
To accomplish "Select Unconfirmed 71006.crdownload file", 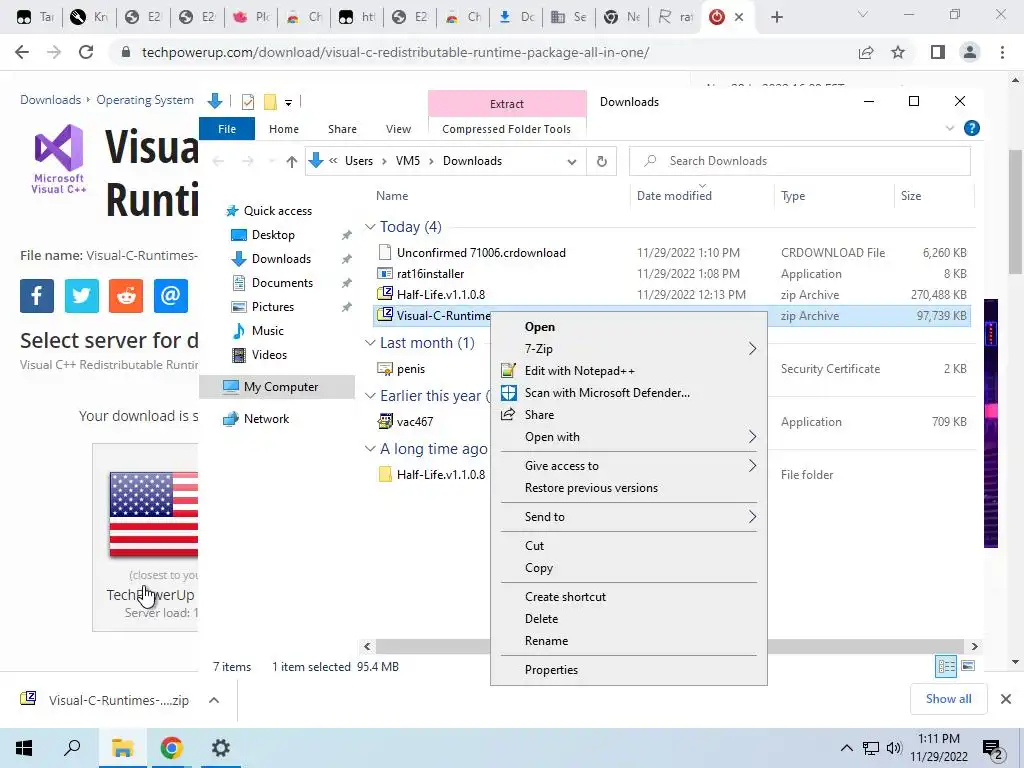I will (673, 253).
